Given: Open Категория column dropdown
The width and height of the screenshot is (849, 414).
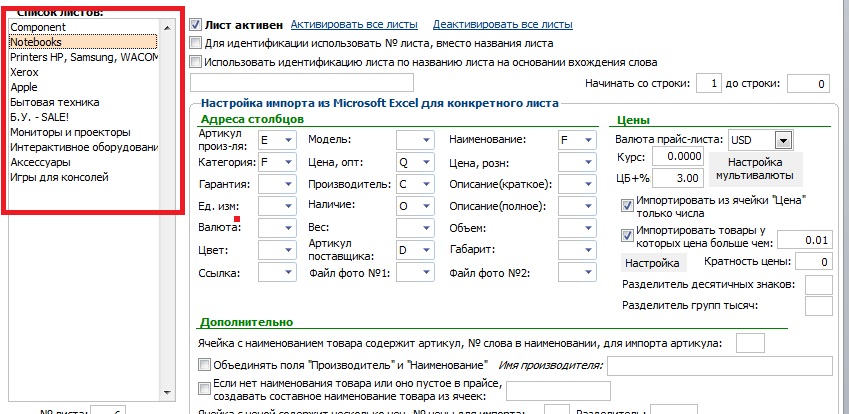Looking at the screenshot, I should pyautogui.click(x=289, y=162).
